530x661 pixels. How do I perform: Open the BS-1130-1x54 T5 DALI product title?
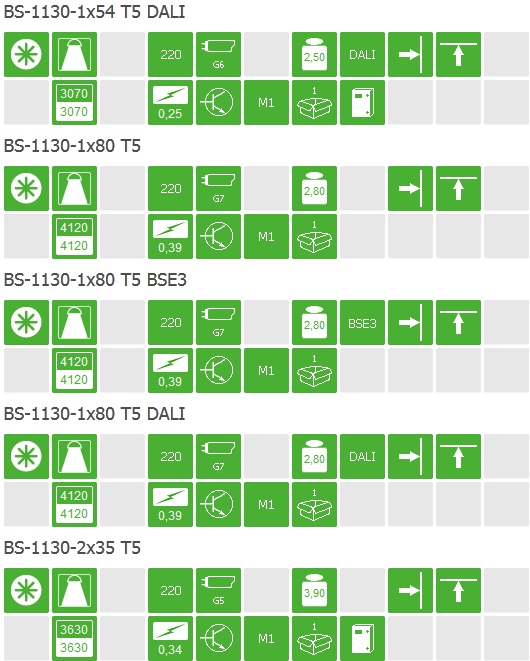[x=94, y=12]
